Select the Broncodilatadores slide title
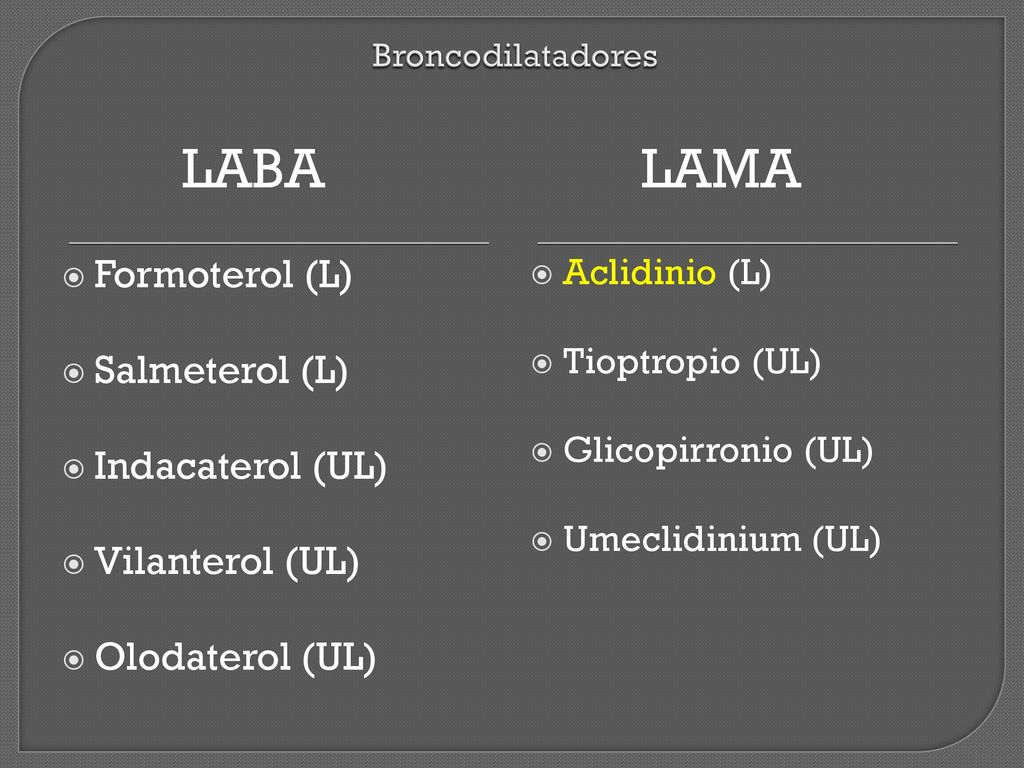The width and height of the screenshot is (1024, 768). (515, 56)
